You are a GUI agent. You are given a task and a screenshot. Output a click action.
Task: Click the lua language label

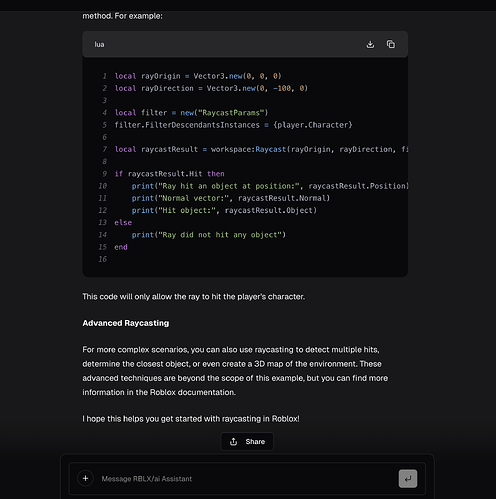coord(99,44)
